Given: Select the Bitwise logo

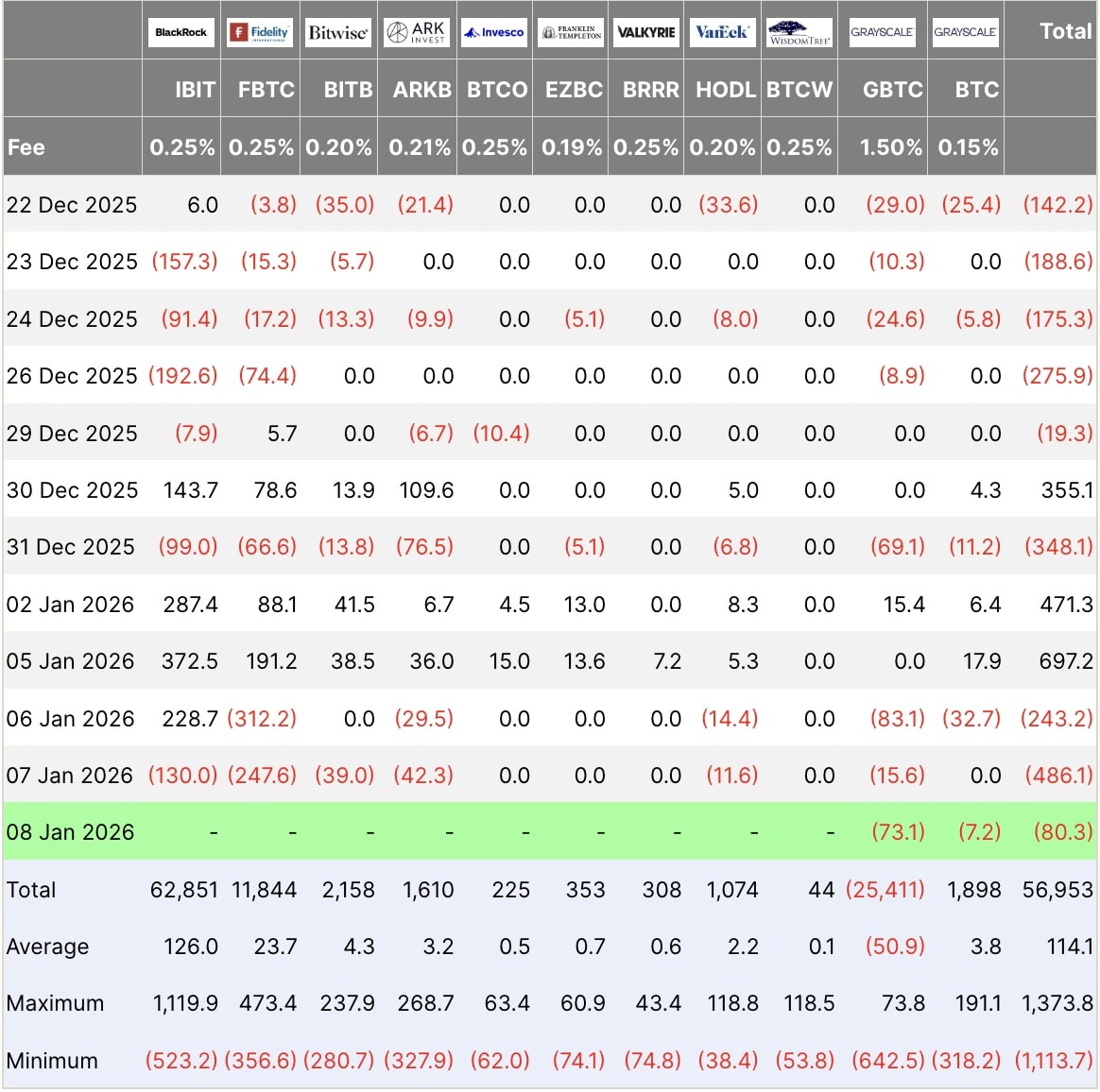Looking at the screenshot, I should pos(338,32).
